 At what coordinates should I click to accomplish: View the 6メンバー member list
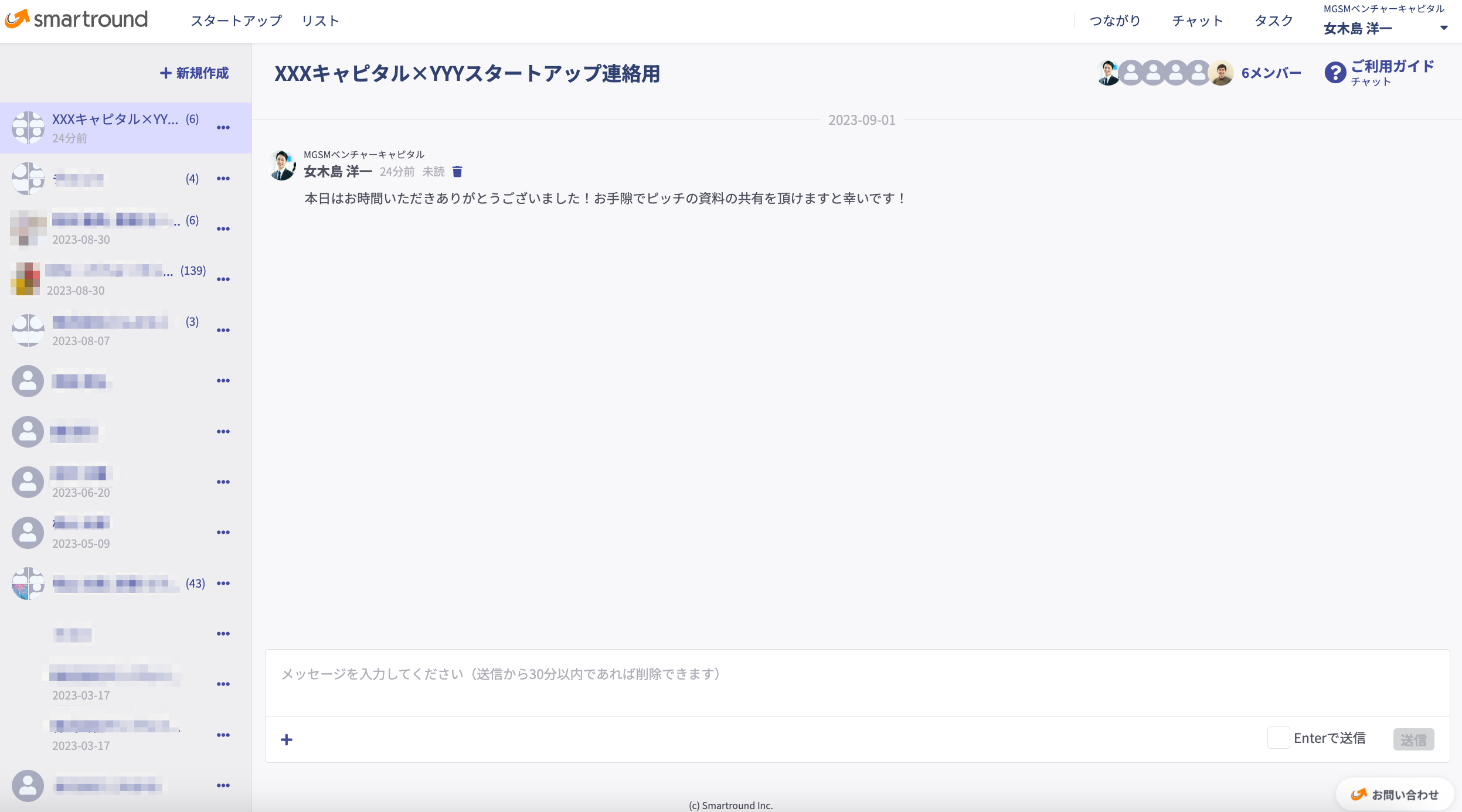(x=1271, y=73)
